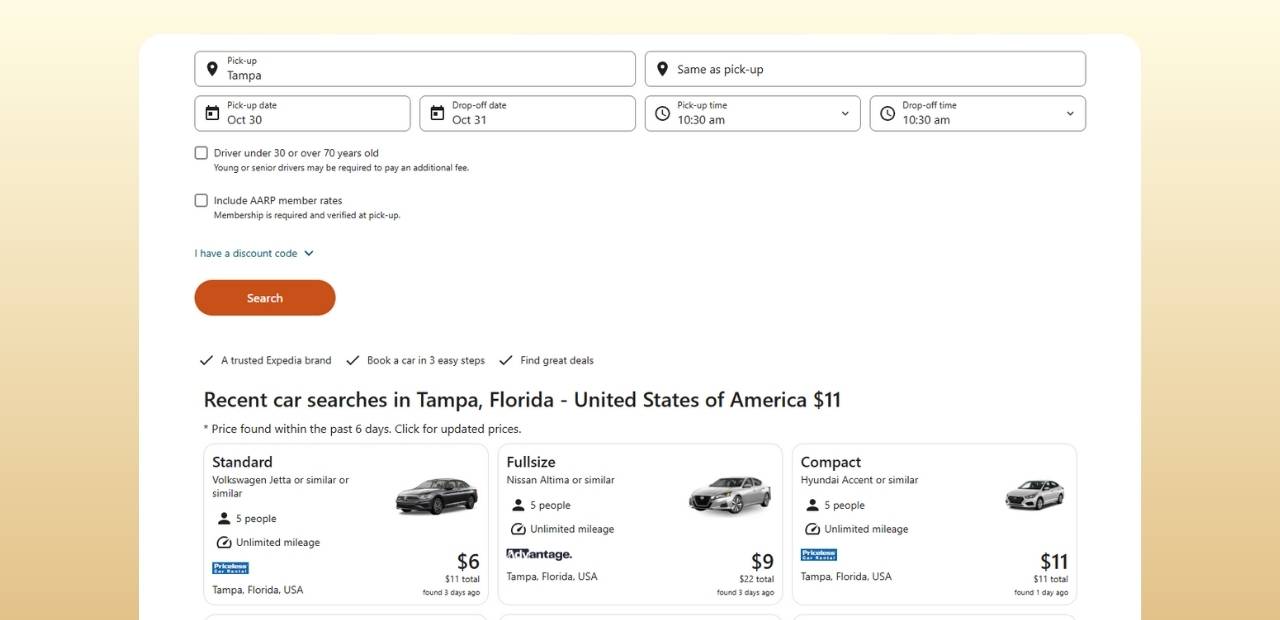Click the orange Search button
1280x620 pixels.
point(265,298)
